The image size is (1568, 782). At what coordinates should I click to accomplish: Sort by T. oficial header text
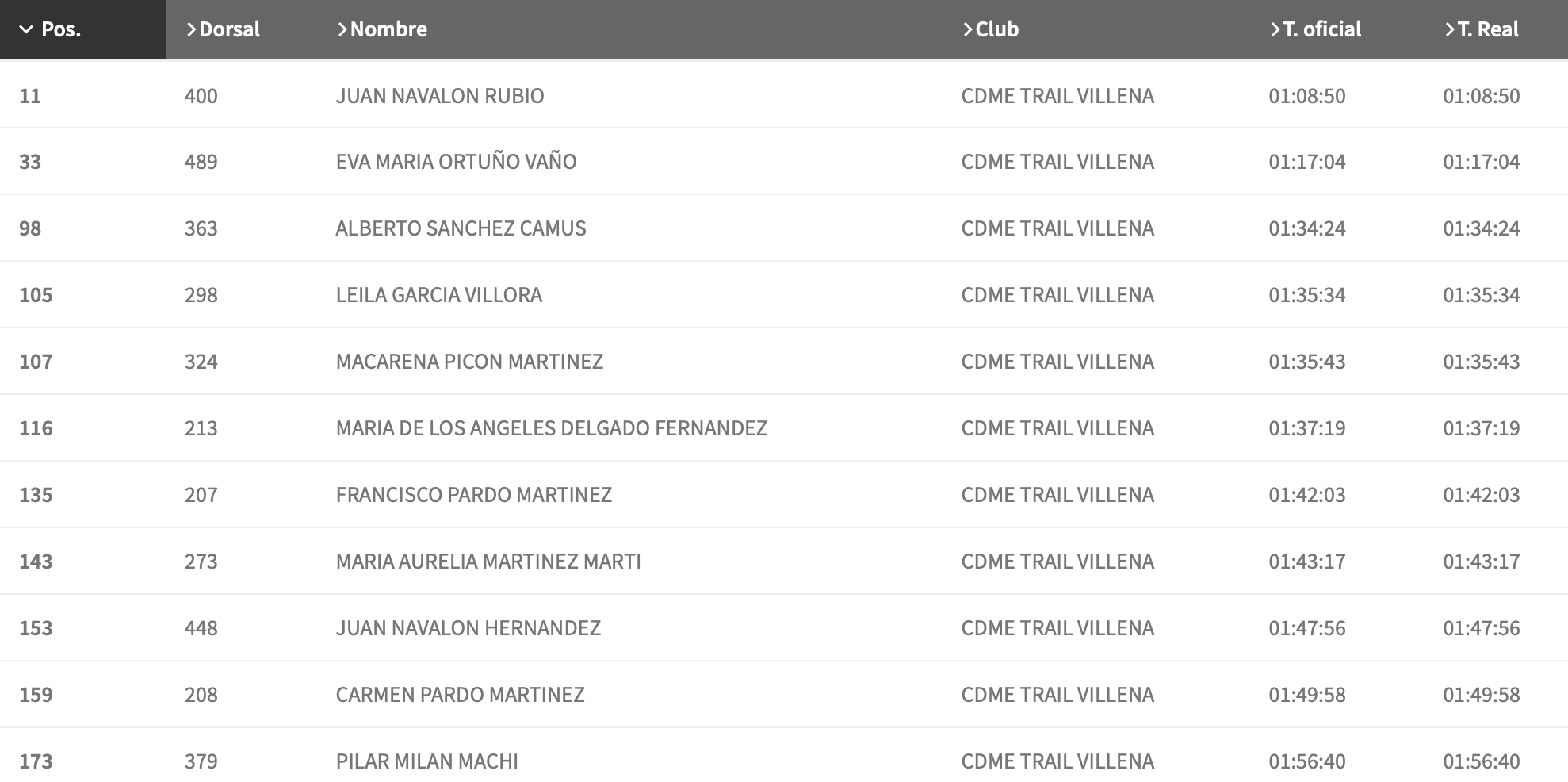pyautogui.click(x=1321, y=30)
